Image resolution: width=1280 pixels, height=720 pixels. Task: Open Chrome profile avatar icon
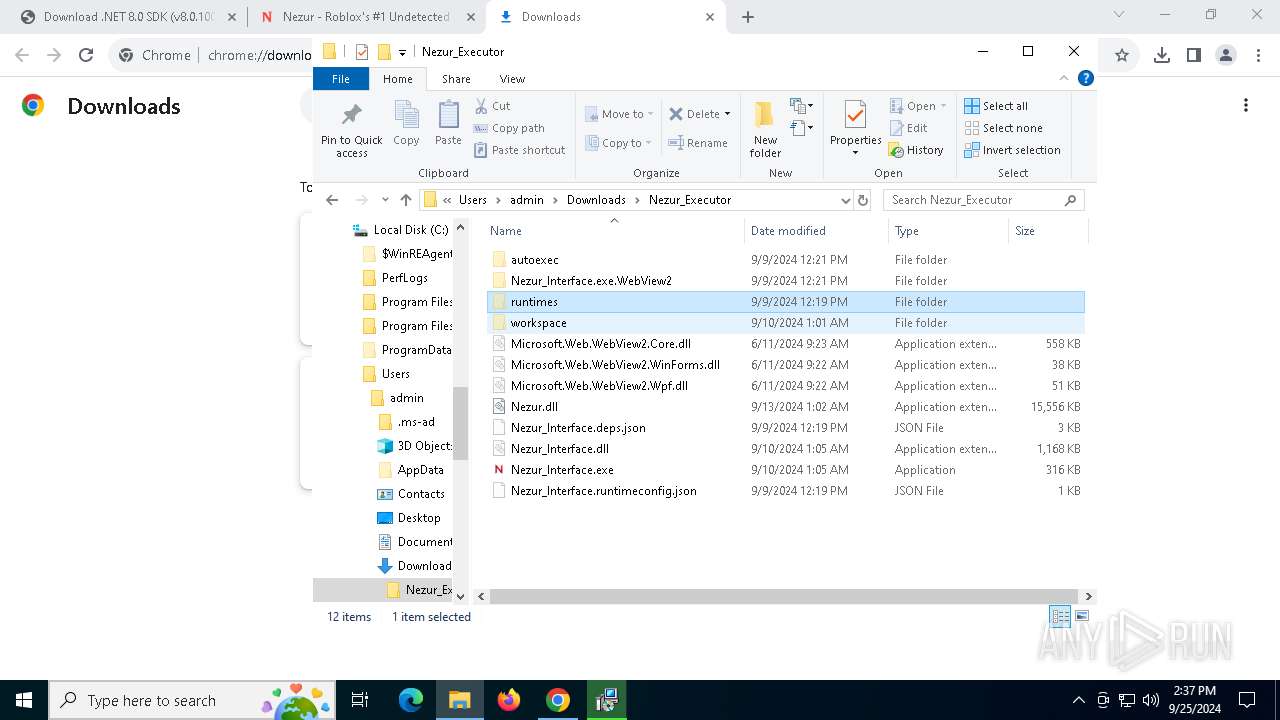click(x=1225, y=55)
